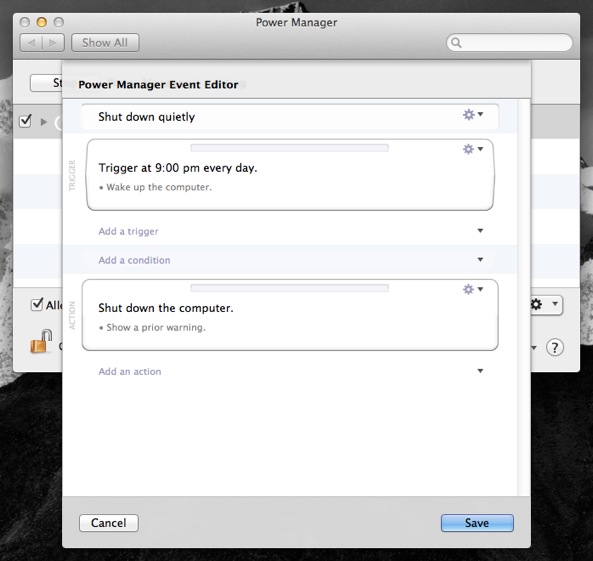Click the Show a prior warning option text
The image size is (593, 561).
click(156, 328)
